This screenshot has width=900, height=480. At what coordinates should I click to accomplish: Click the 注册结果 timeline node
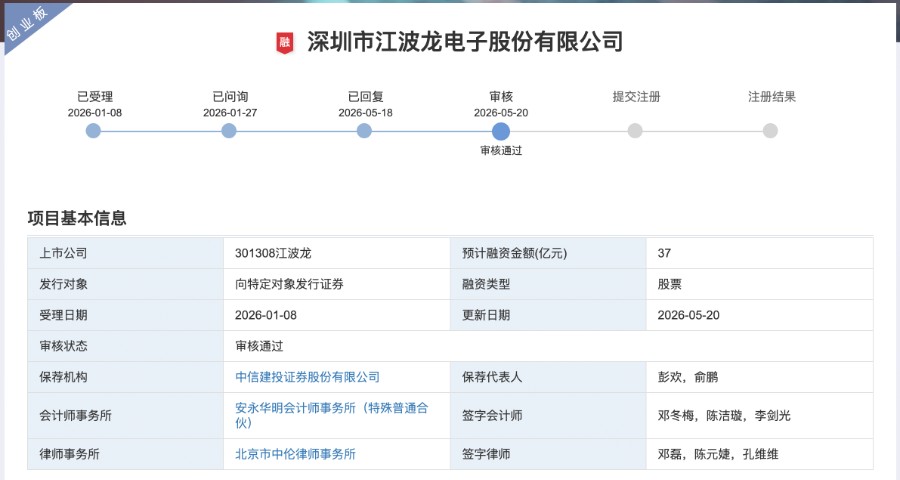[770, 131]
